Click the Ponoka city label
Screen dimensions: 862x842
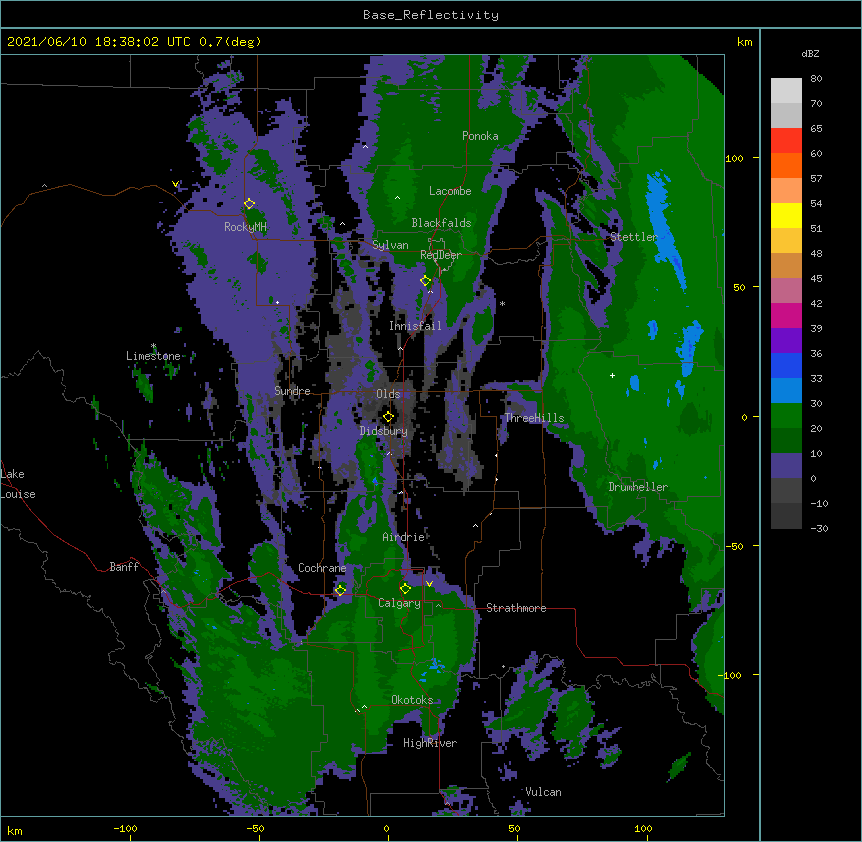[480, 136]
